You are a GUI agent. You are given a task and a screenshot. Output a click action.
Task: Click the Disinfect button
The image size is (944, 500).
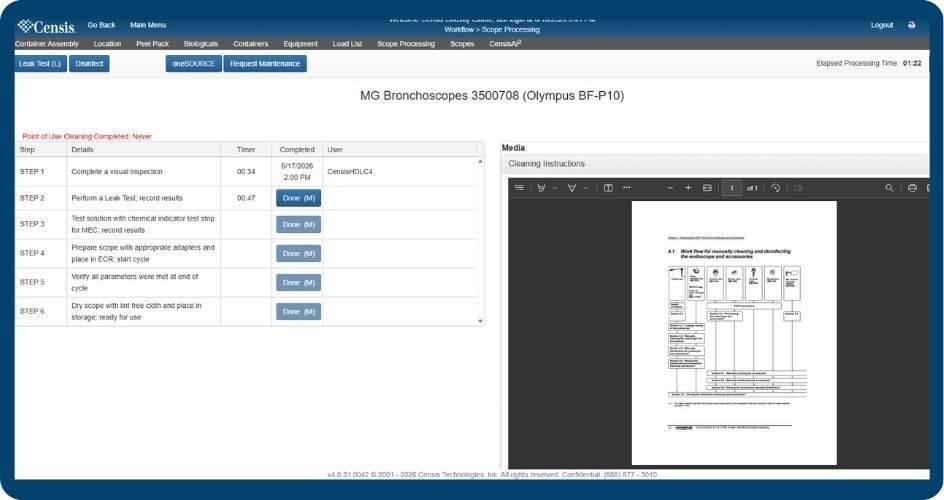click(89, 64)
